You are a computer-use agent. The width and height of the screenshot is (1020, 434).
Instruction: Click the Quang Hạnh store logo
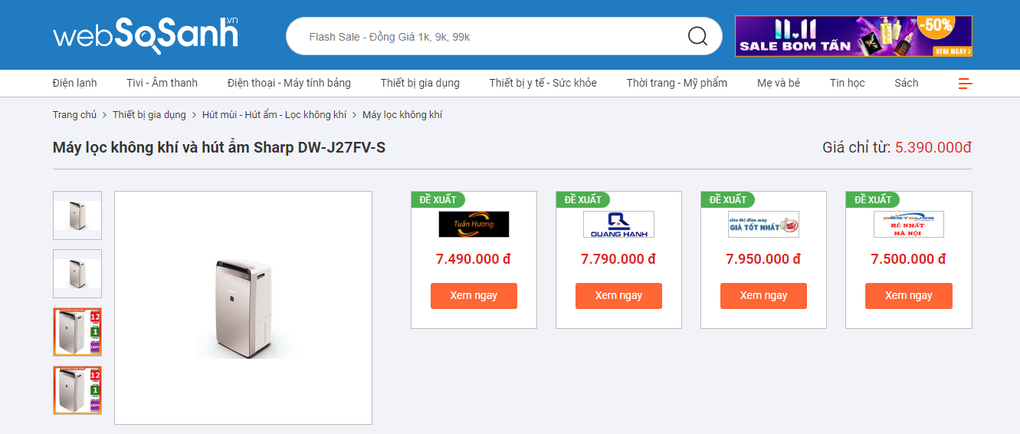point(619,224)
